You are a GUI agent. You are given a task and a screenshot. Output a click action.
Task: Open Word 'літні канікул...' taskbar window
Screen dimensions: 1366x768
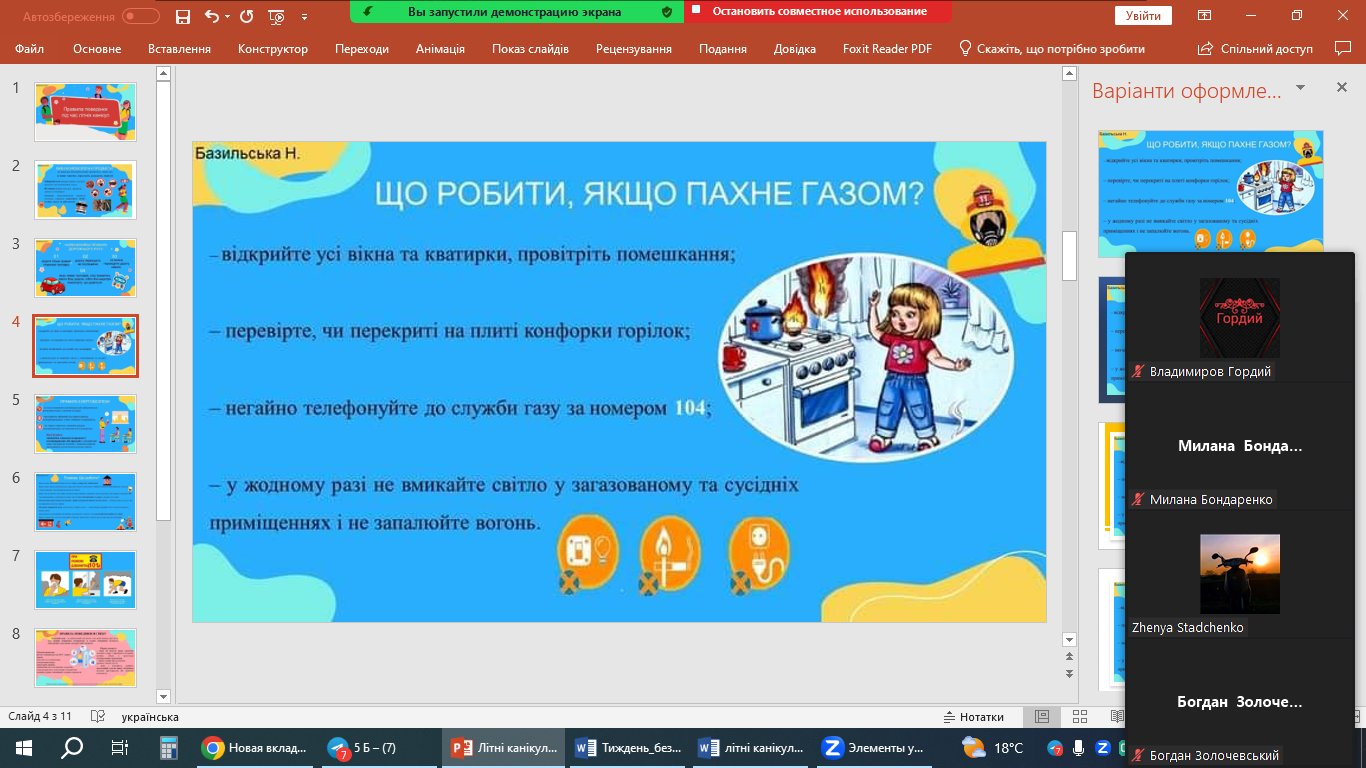(753, 748)
